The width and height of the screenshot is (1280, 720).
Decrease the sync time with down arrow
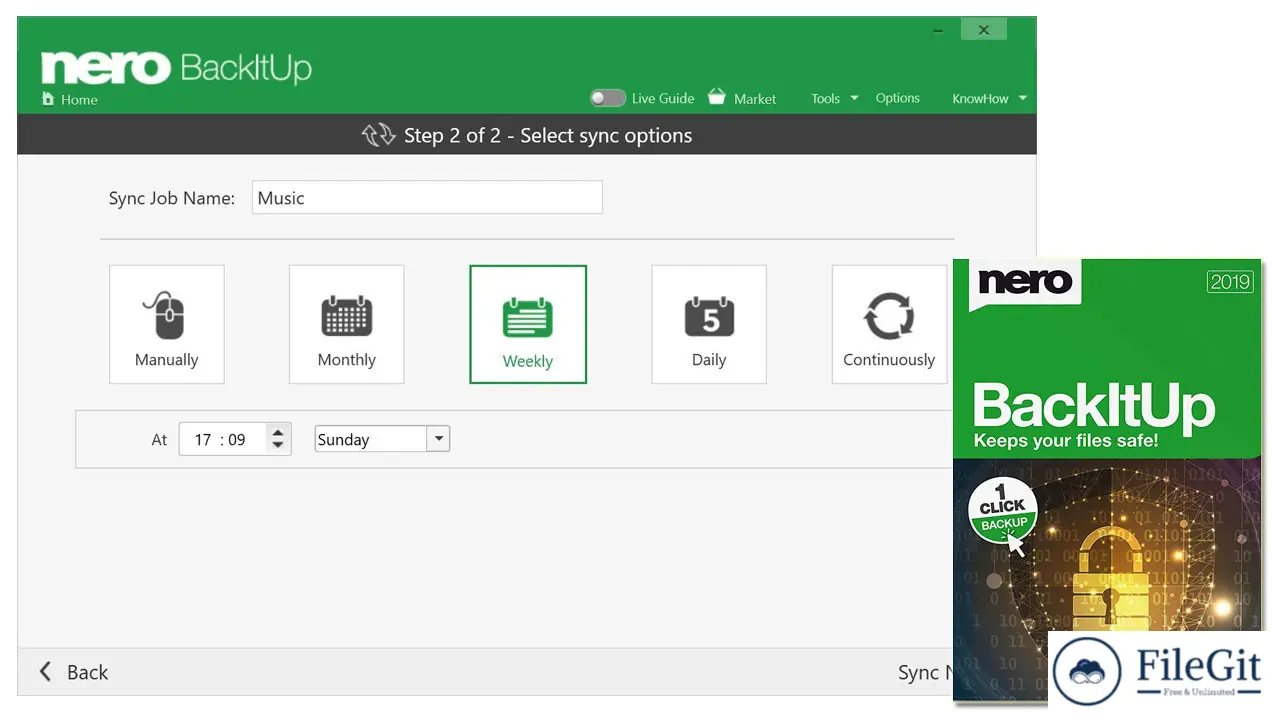pyautogui.click(x=278, y=446)
